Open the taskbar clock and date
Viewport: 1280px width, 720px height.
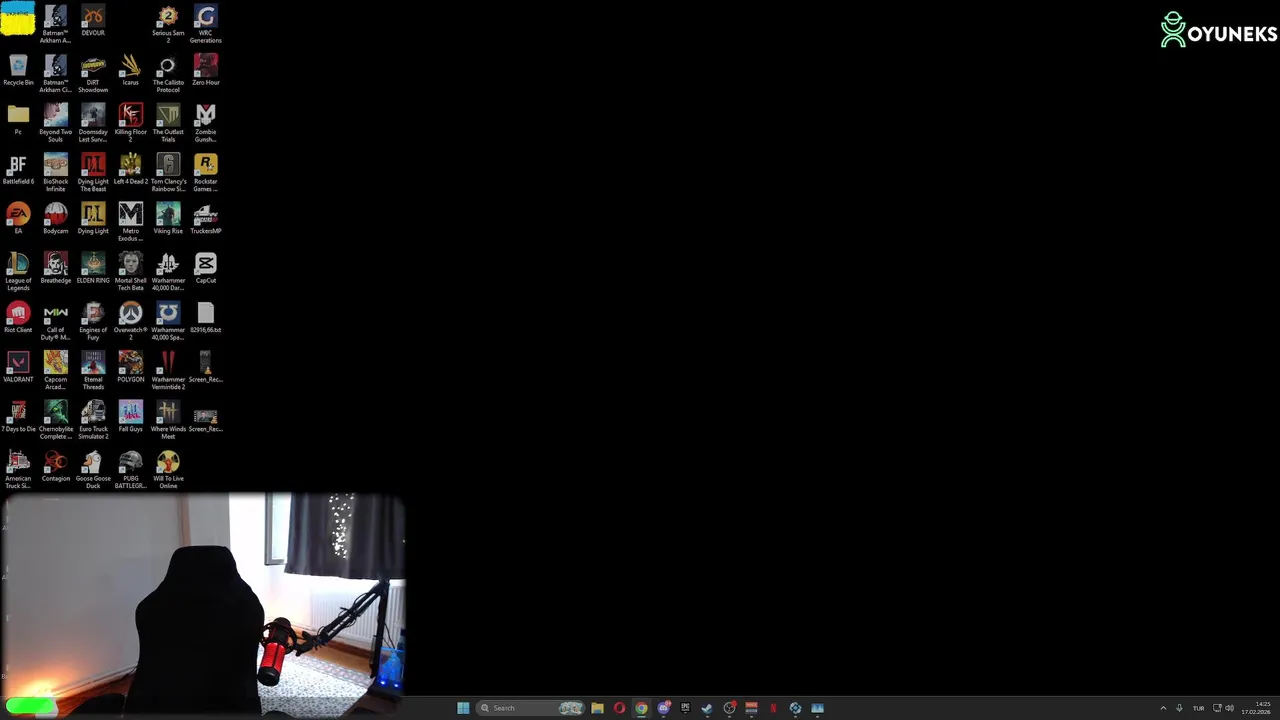1256,708
